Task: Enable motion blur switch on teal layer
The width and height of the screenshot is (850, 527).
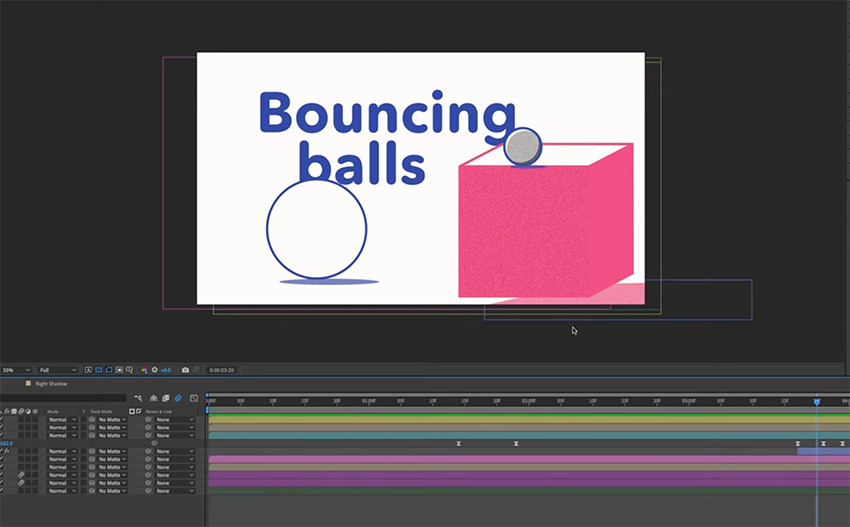Action: pyautogui.click(x=21, y=435)
